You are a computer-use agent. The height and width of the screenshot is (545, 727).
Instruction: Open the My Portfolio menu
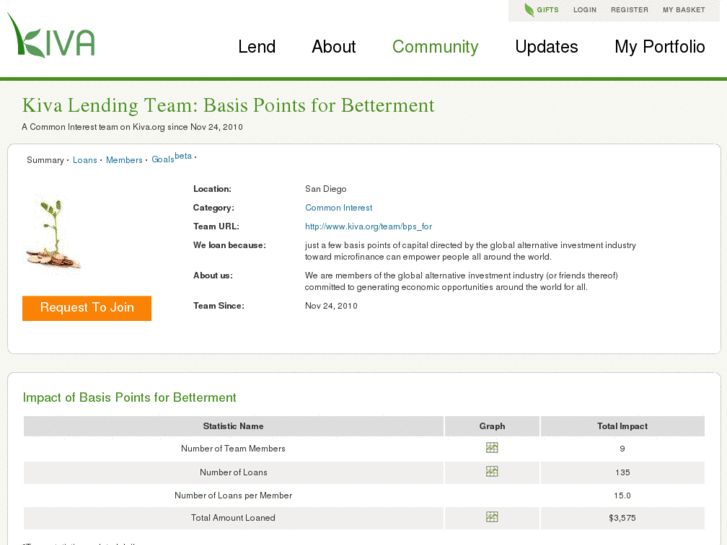point(659,47)
